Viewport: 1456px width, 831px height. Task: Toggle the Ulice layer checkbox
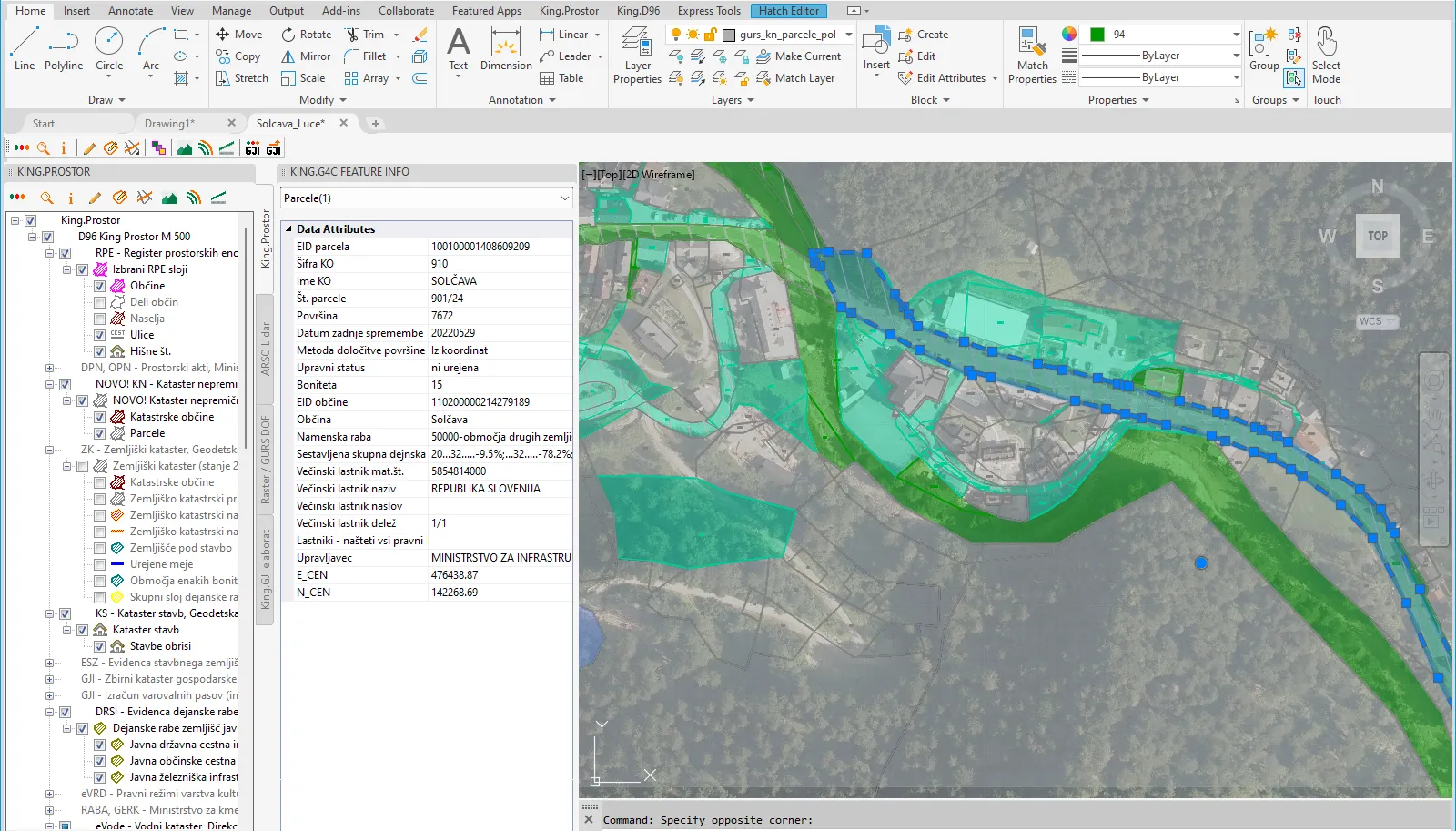click(100, 335)
